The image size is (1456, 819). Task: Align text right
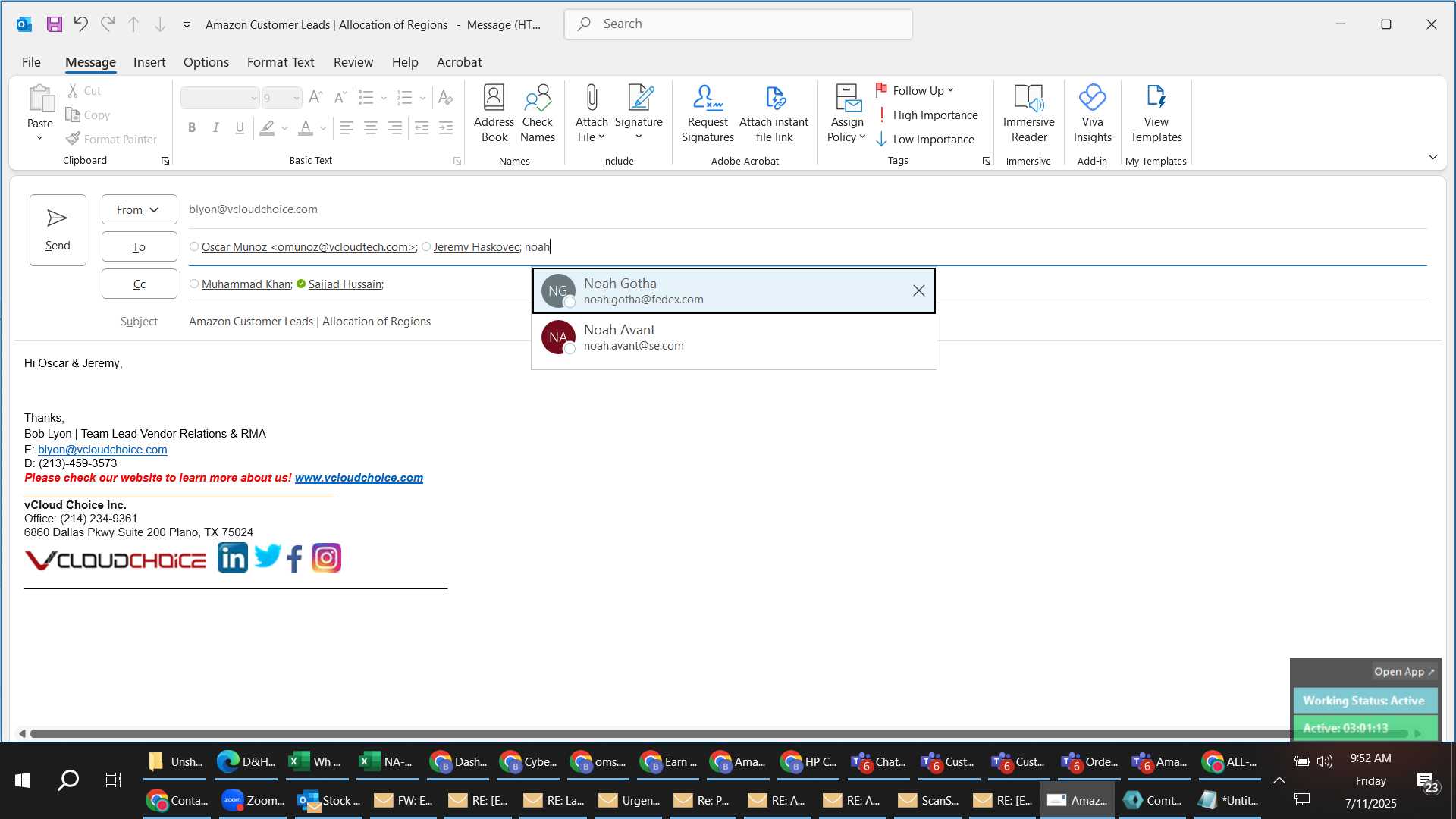pos(395,128)
